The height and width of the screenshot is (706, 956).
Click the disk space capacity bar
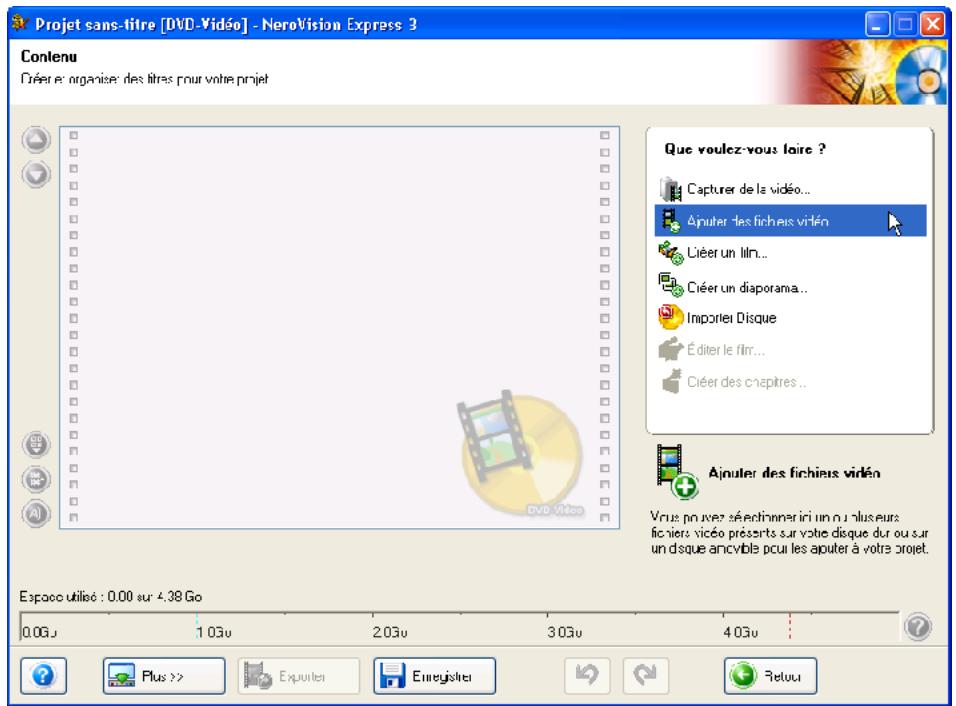(x=459, y=626)
